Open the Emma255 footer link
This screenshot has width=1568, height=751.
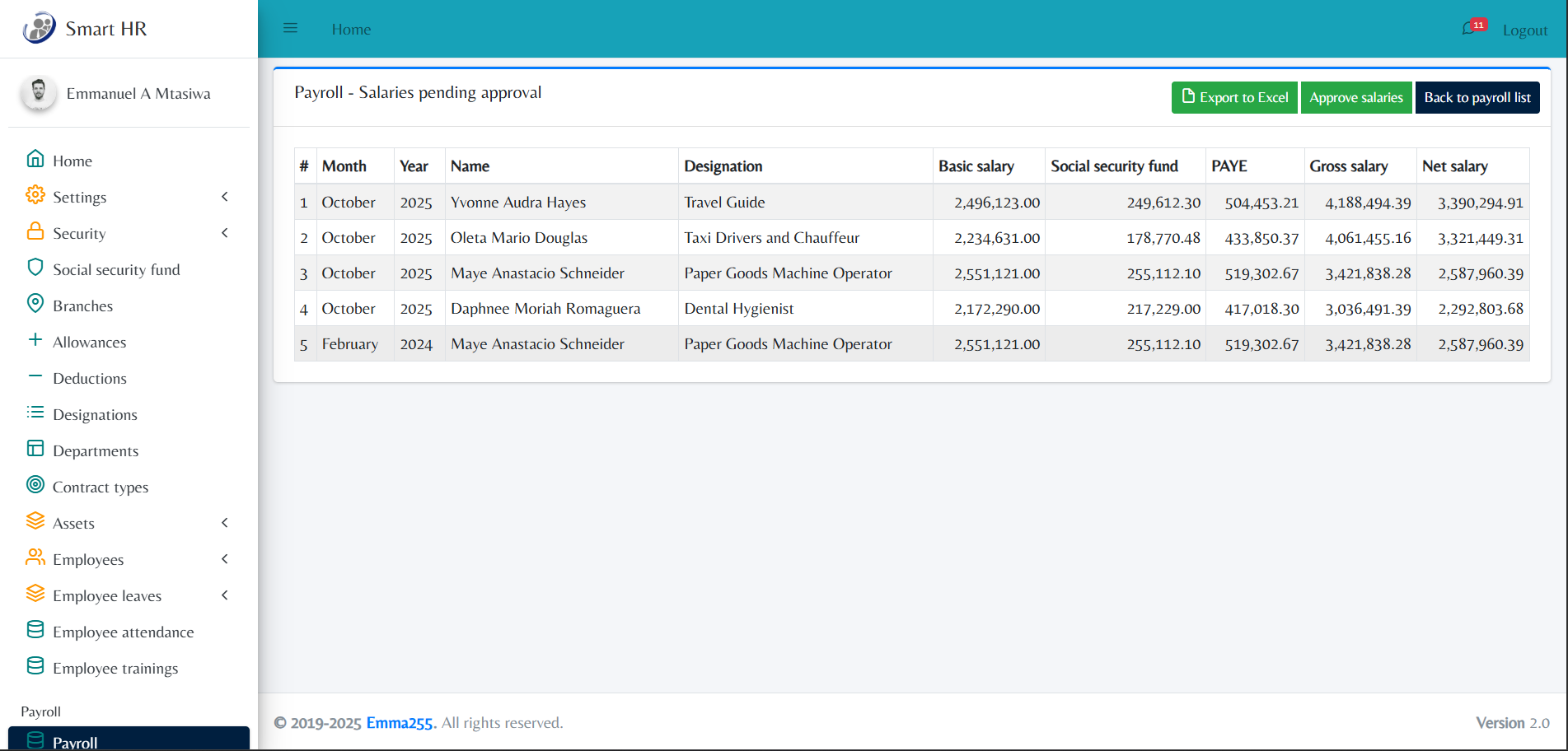point(399,723)
